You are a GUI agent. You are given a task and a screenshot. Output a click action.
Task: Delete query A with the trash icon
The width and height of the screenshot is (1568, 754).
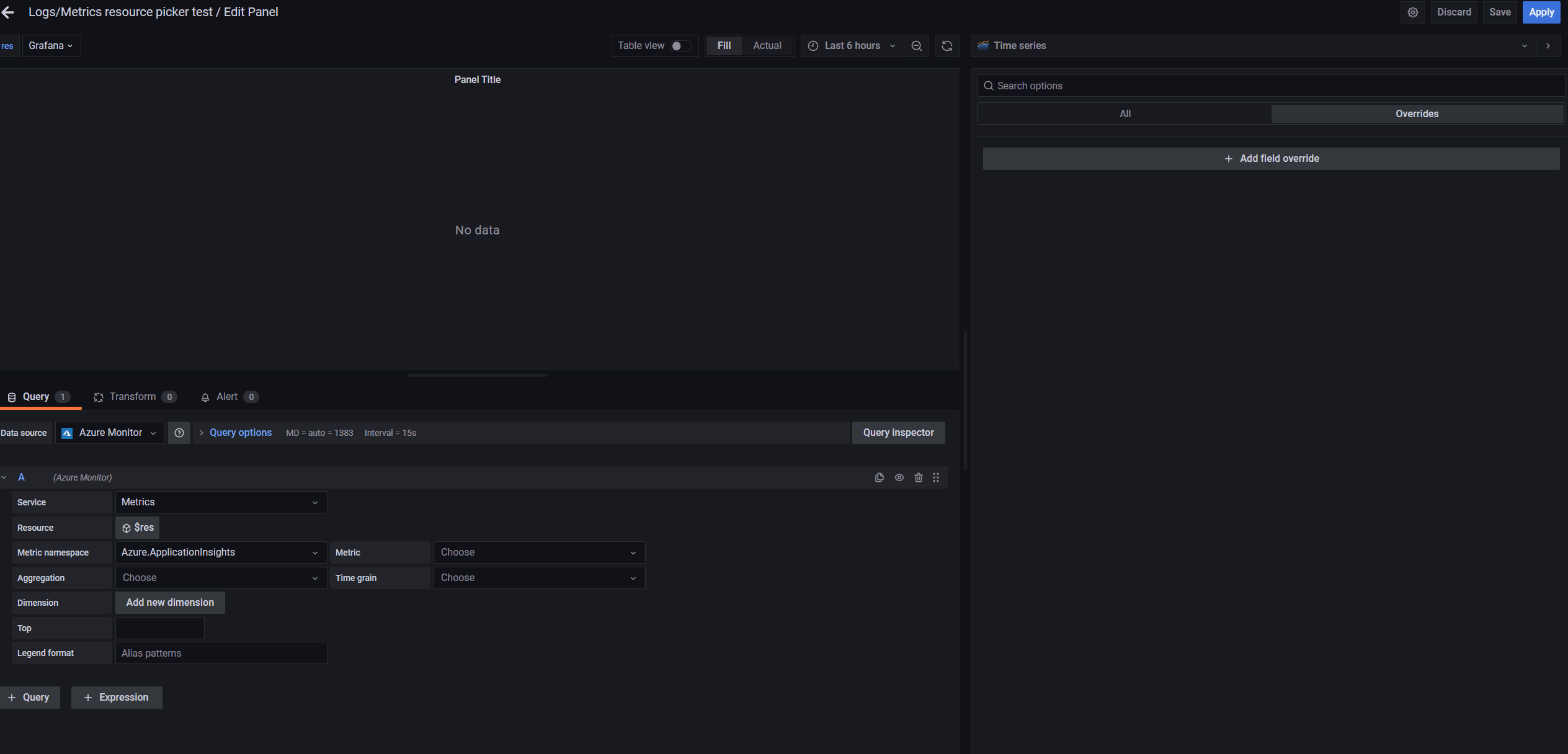(919, 477)
